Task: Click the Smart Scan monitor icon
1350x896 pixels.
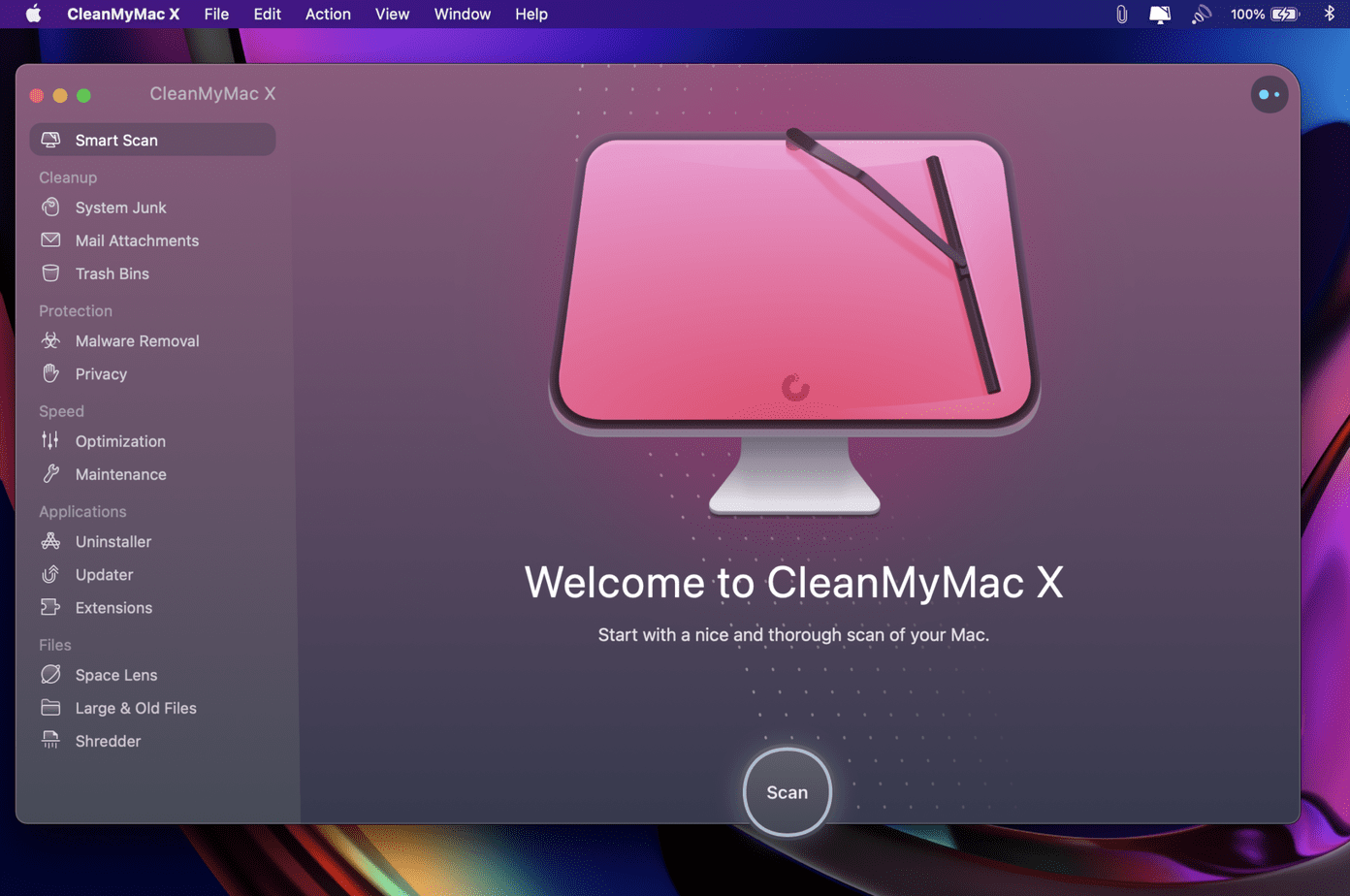Action: [50, 140]
